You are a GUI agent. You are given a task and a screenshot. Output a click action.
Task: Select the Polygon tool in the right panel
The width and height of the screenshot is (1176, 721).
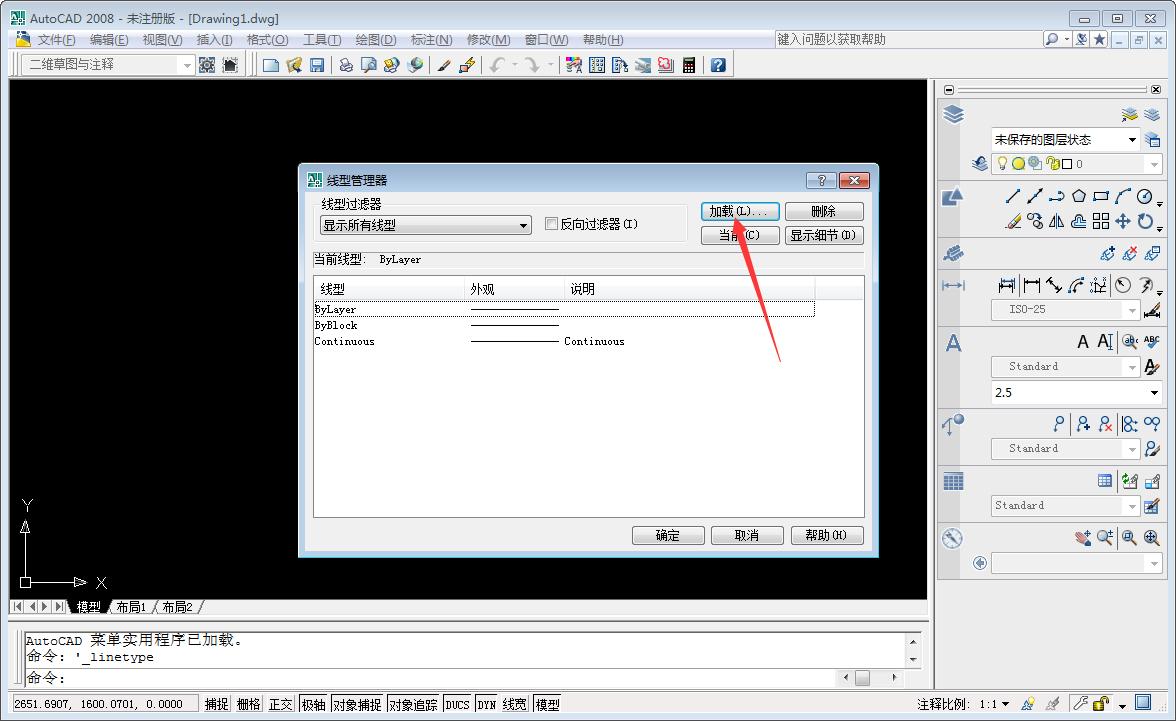tap(1079, 197)
